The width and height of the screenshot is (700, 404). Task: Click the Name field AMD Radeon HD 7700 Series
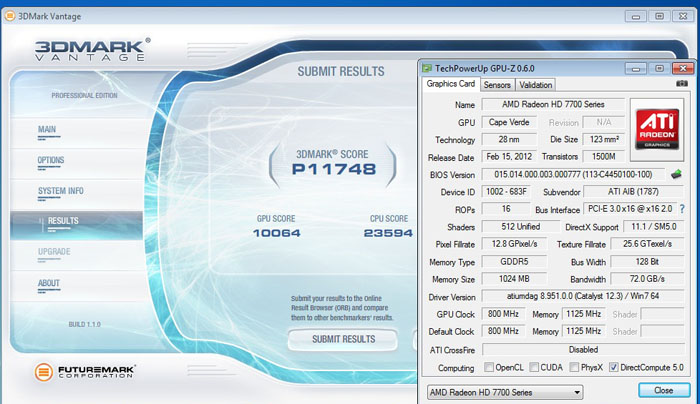tap(553, 104)
